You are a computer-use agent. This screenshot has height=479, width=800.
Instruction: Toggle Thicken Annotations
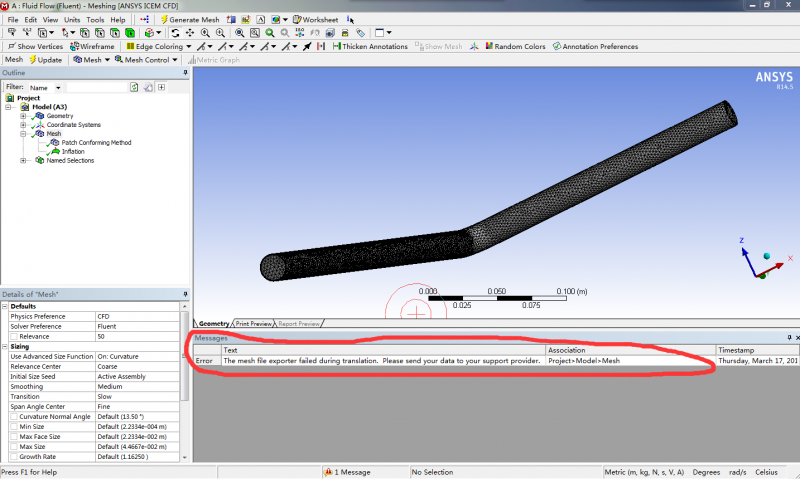click(370, 46)
